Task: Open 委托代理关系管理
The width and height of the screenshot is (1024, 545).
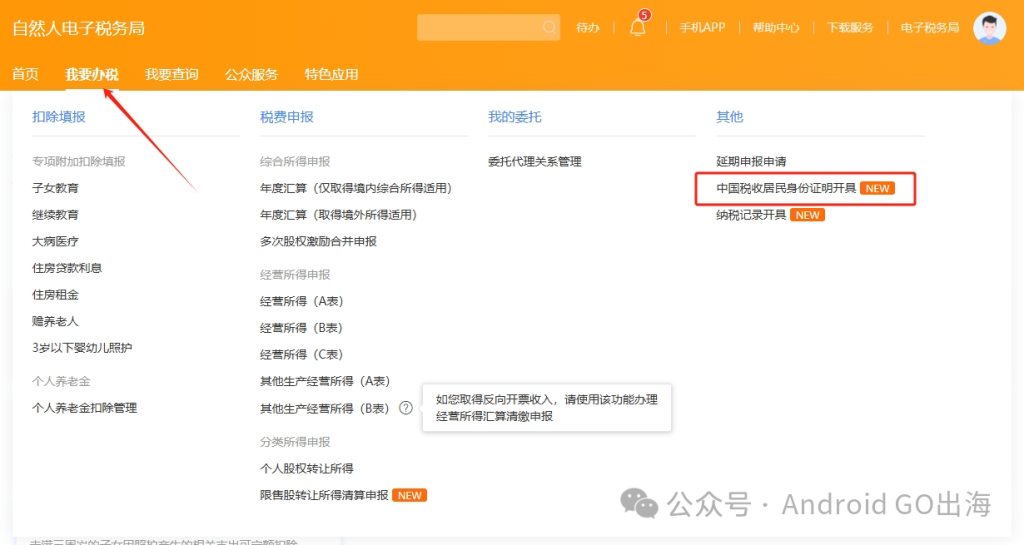Action: (535, 161)
